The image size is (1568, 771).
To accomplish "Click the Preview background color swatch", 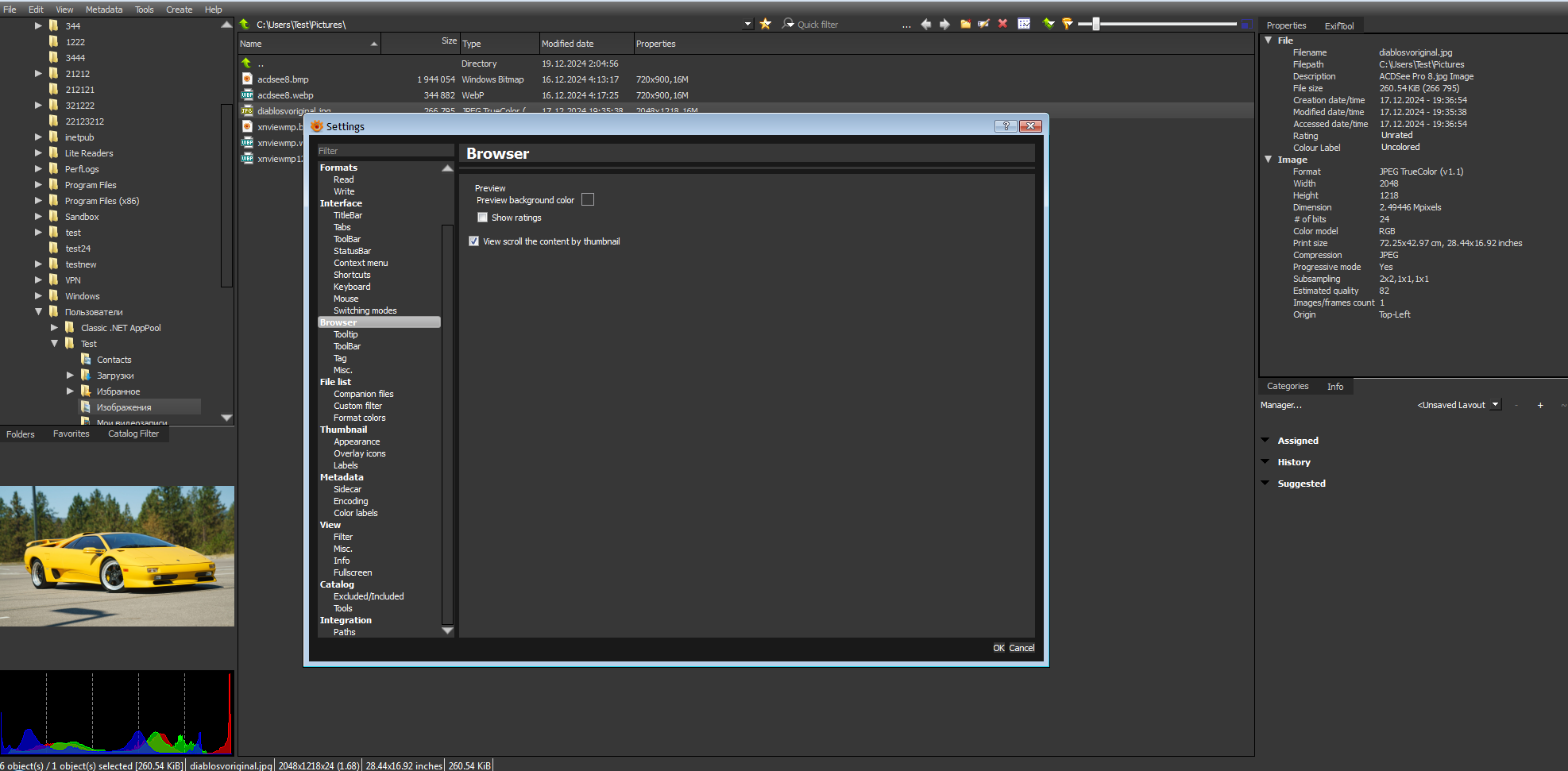I will click(588, 200).
